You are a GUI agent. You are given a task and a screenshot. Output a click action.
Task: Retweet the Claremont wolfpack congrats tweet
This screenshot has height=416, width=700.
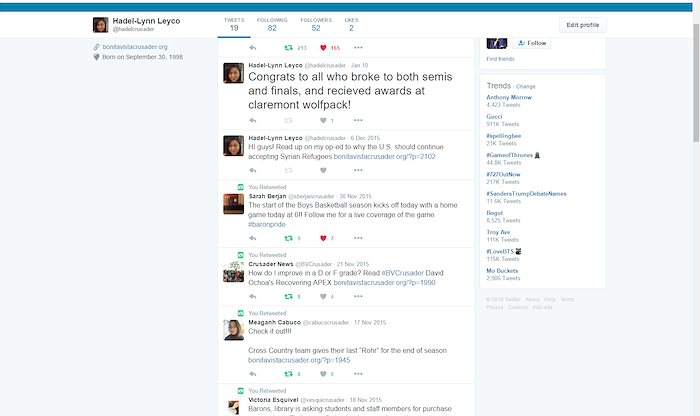pos(288,121)
